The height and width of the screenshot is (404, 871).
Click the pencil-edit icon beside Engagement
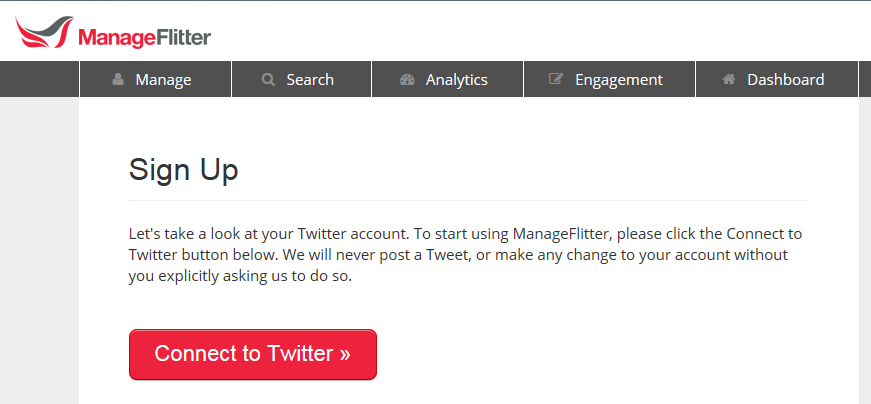coord(556,79)
